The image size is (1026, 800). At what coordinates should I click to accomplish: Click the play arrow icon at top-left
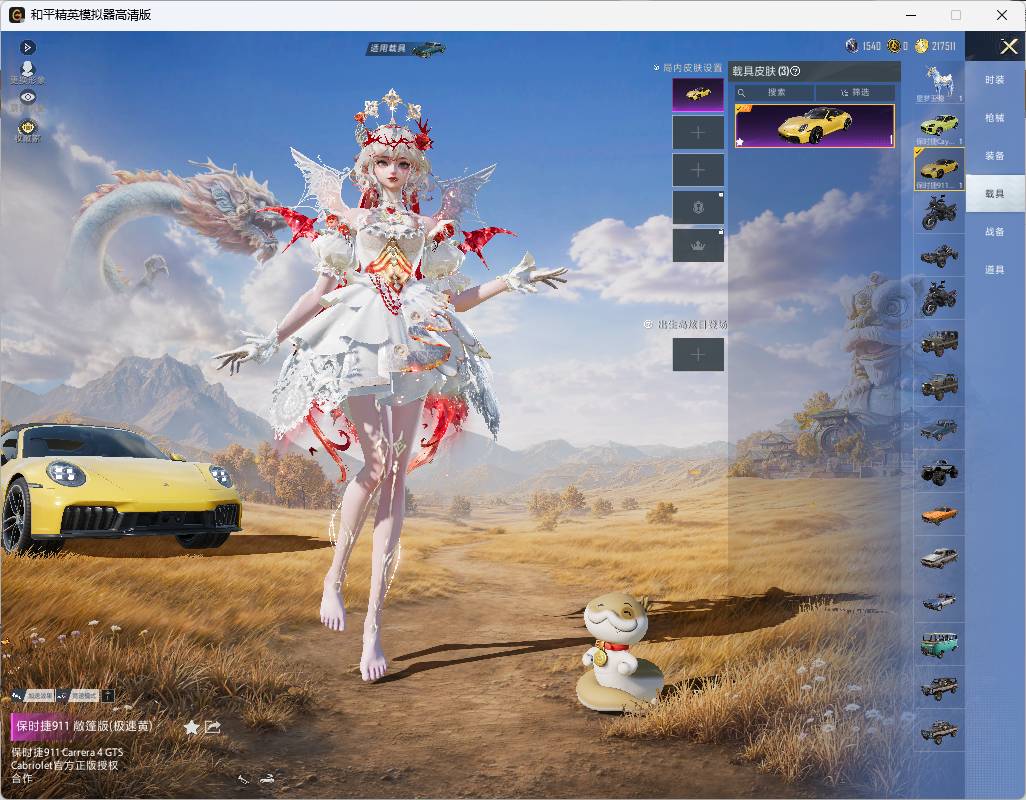(27, 47)
